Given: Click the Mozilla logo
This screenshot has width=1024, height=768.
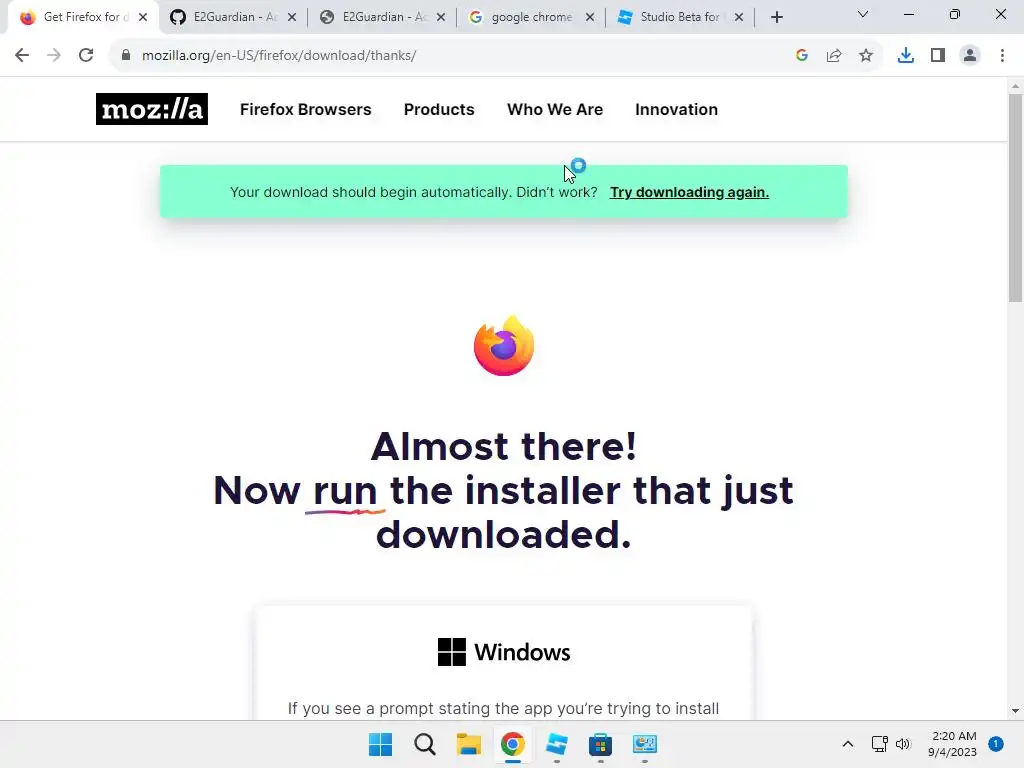Looking at the screenshot, I should coord(152,109).
